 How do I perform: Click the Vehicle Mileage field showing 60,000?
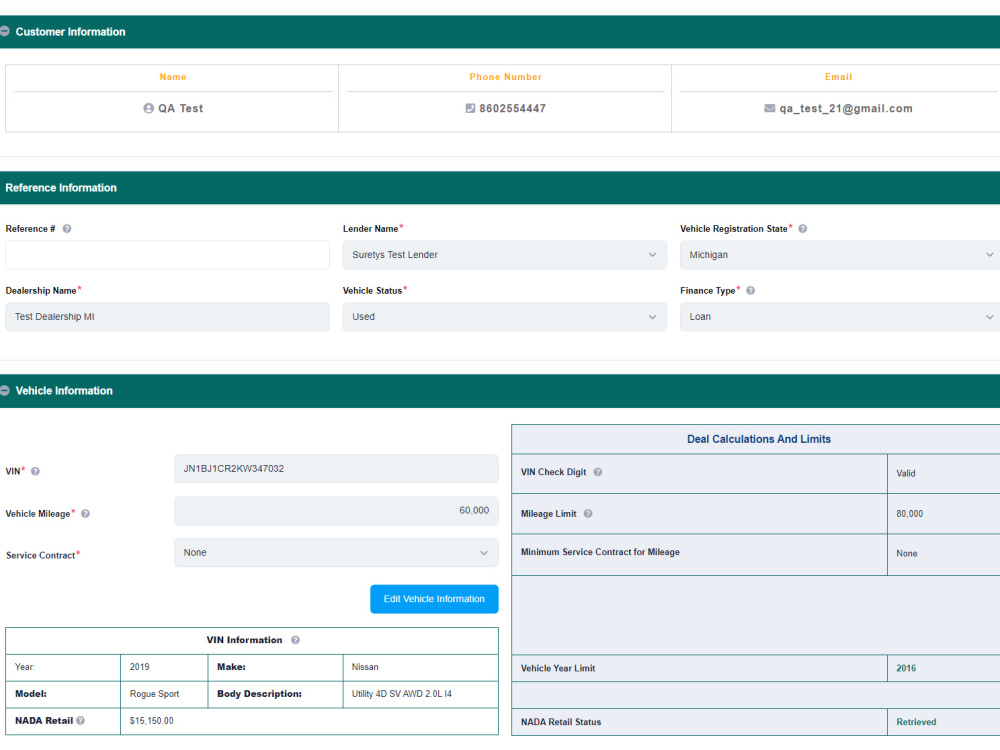coord(336,510)
